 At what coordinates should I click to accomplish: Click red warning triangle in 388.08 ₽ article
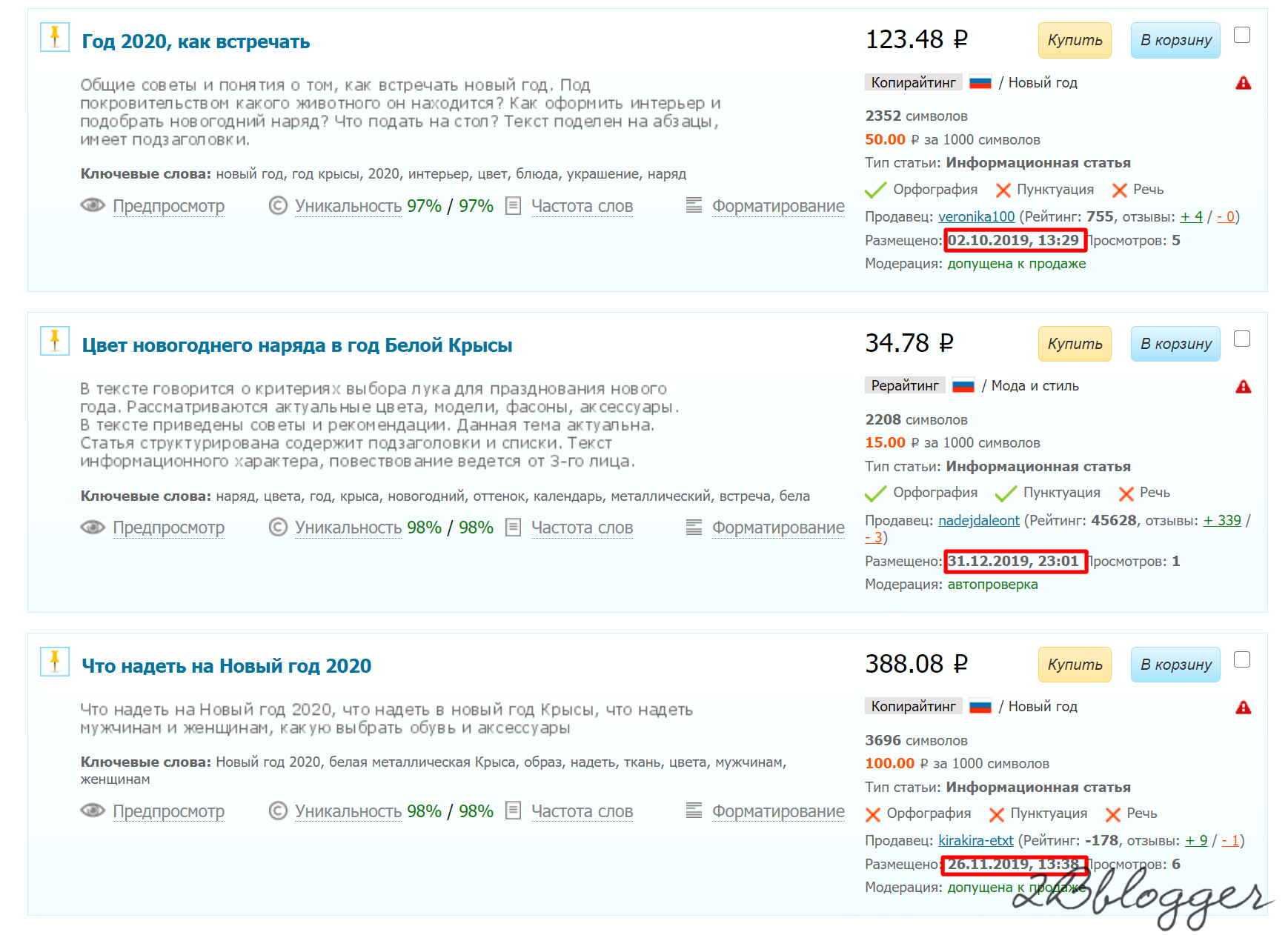pos(1243,708)
